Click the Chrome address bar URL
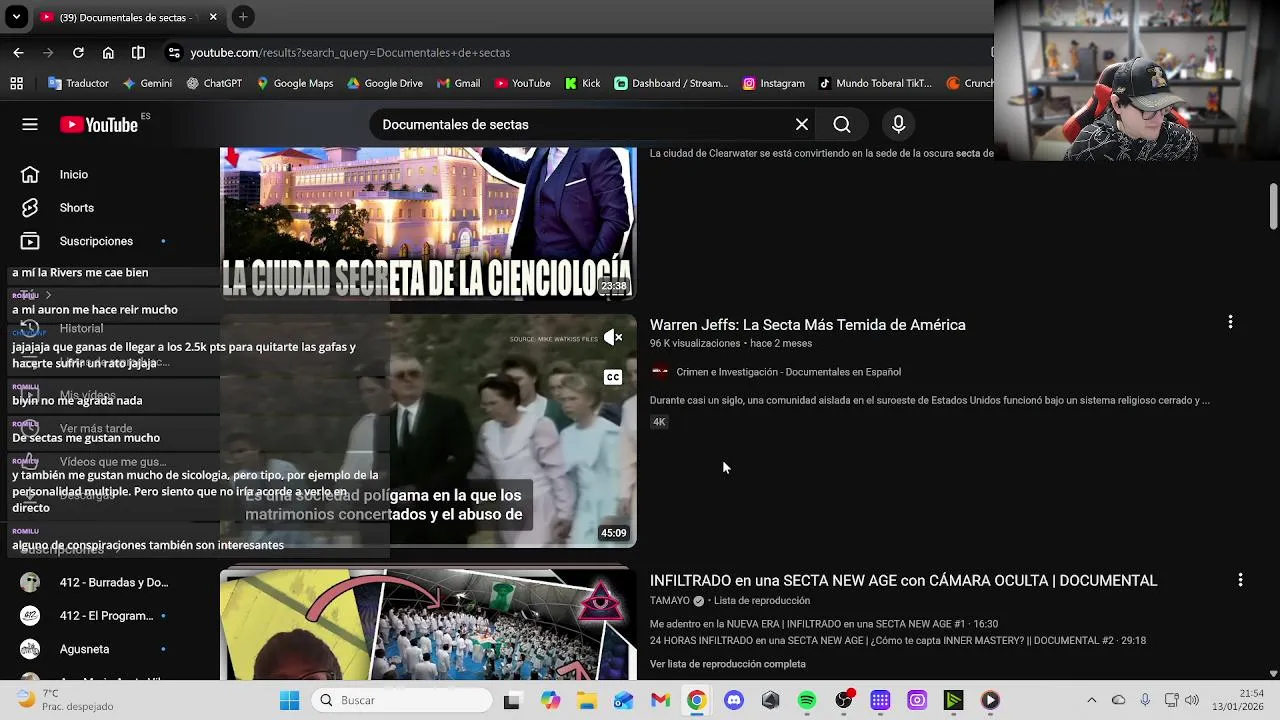This screenshot has height=720, width=1280. coord(350,52)
